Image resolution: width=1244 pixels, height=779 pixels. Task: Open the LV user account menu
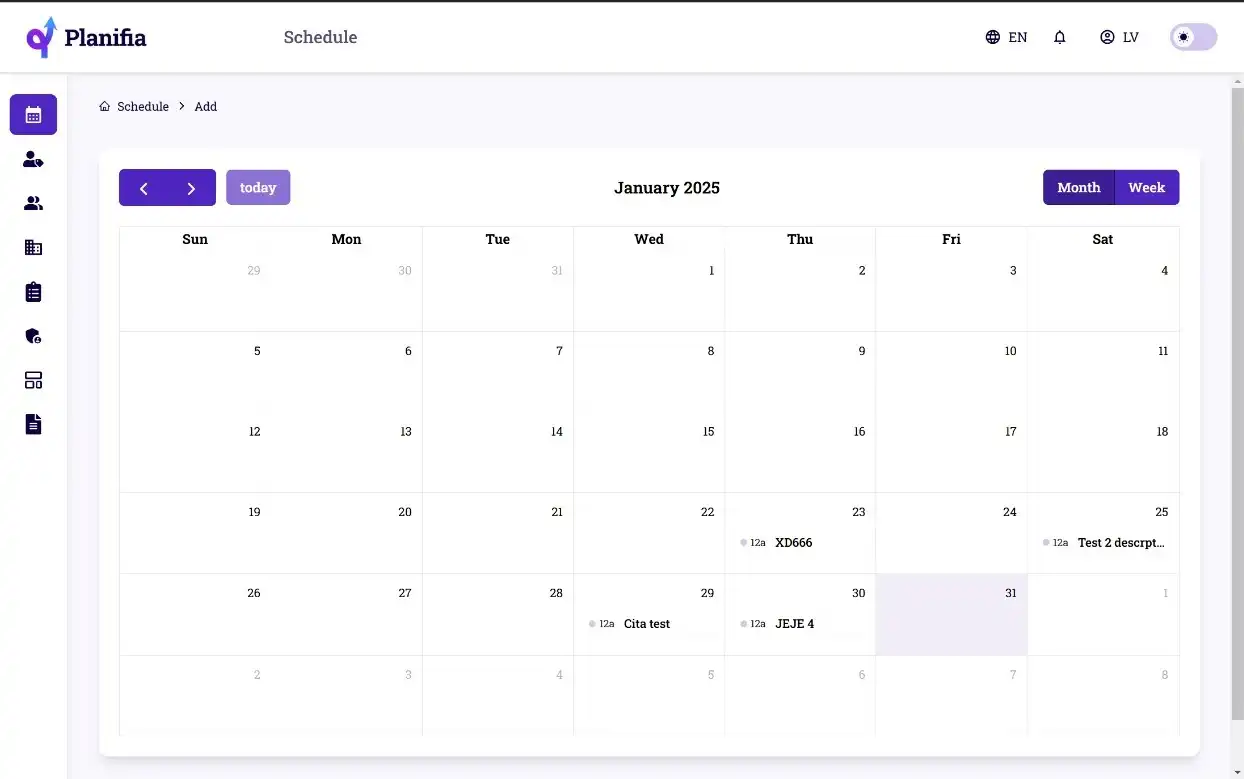(x=1119, y=37)
